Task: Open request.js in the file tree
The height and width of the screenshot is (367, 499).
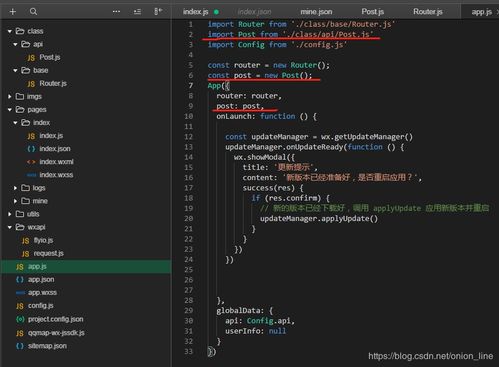Action: point(48,254)
